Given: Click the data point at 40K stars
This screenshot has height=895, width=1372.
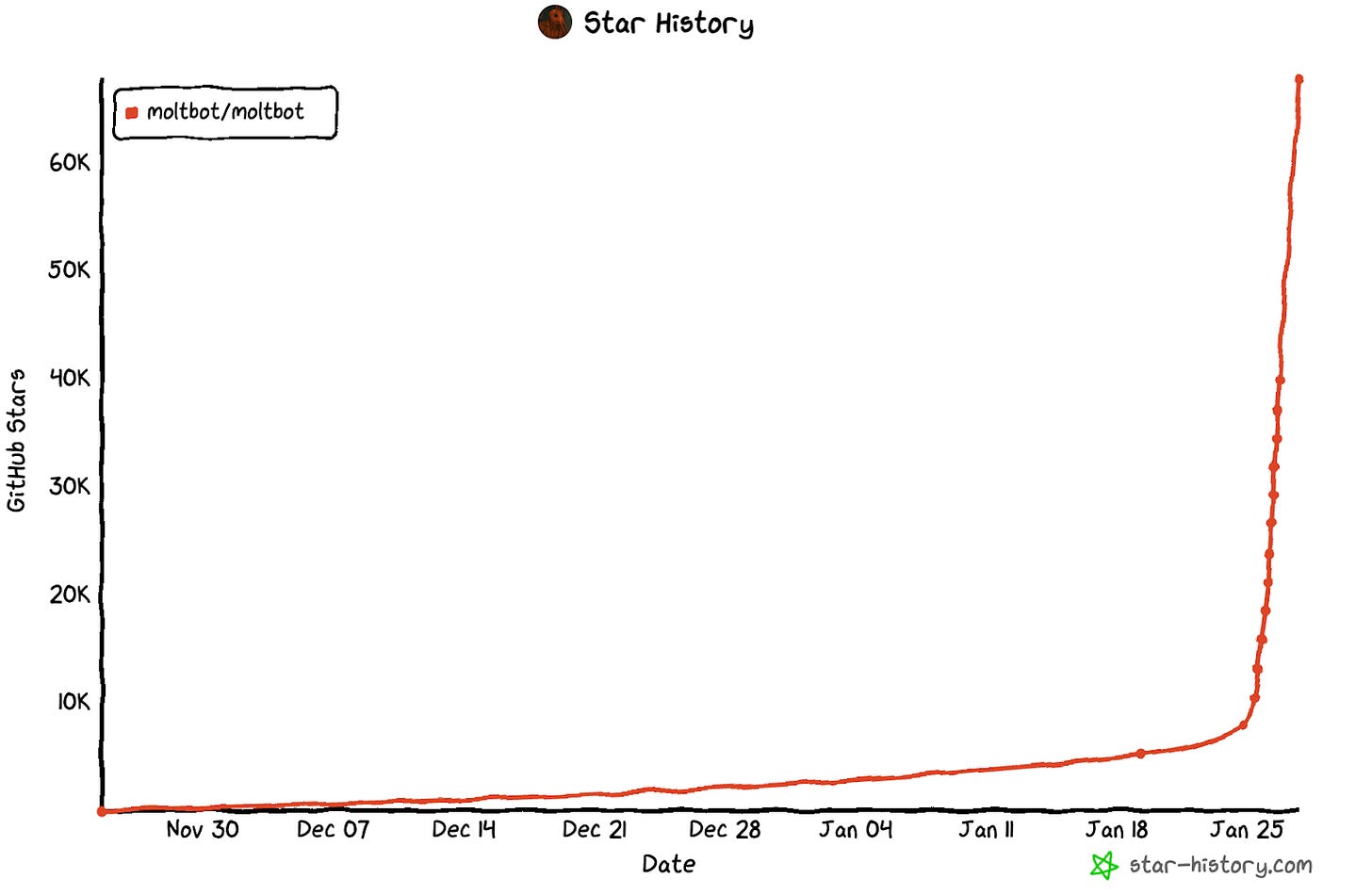Looking at the screenshot, I should [1280, 381].
